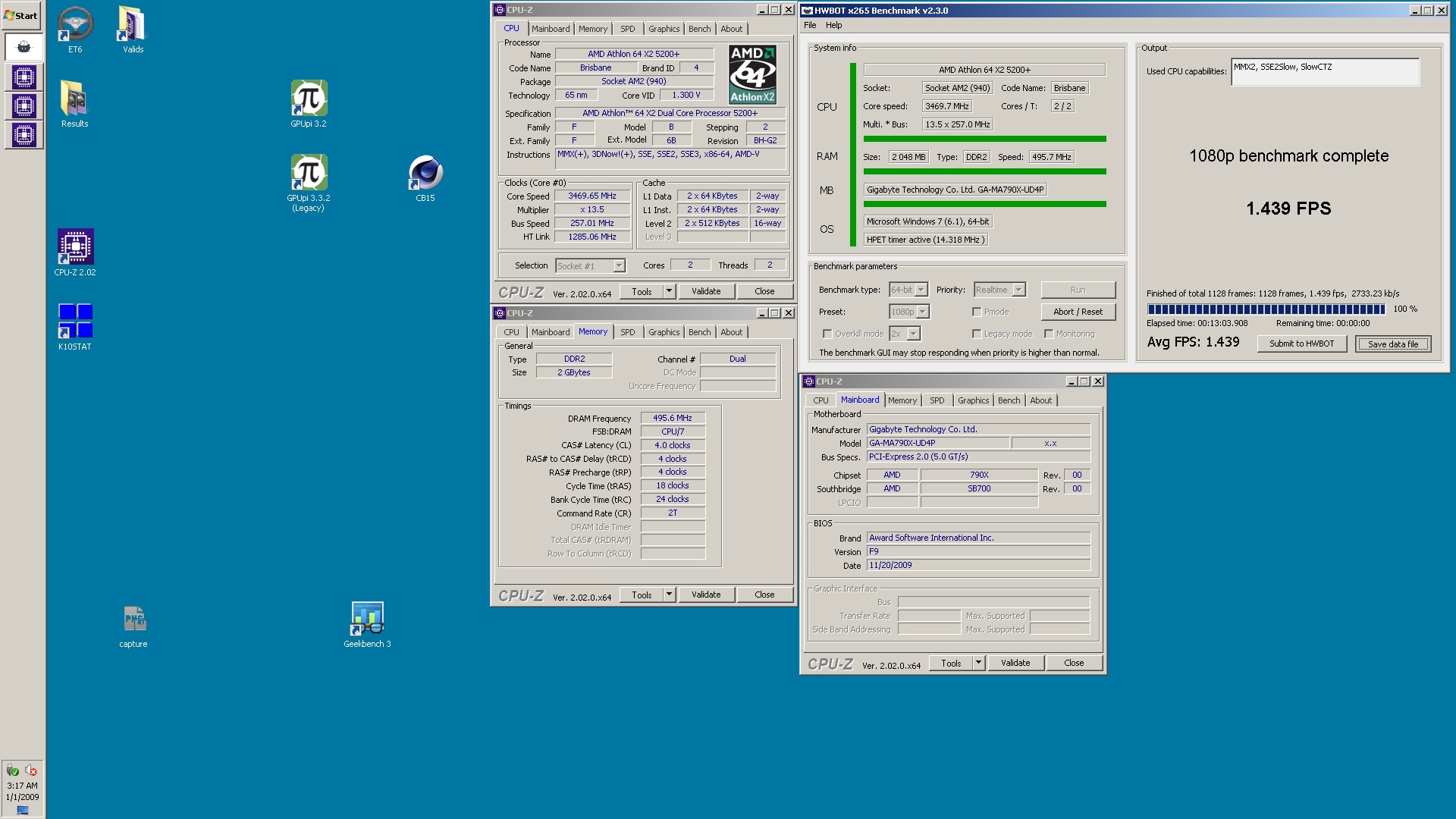Image resolution: width=1456 pixels, height=819 pixels.
Task: Launch the Geekbench 3 shortcut
Action: (x=367, y=624)
